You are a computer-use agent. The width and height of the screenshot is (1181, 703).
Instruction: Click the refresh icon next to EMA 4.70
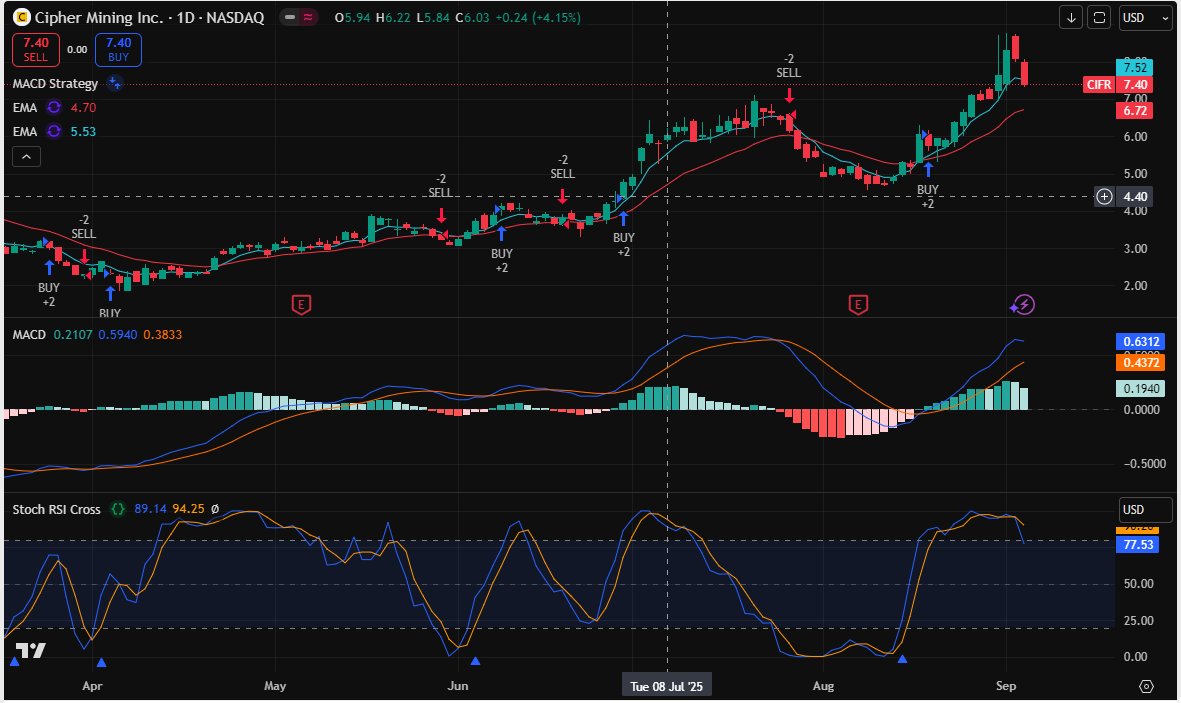click(53, 108)
